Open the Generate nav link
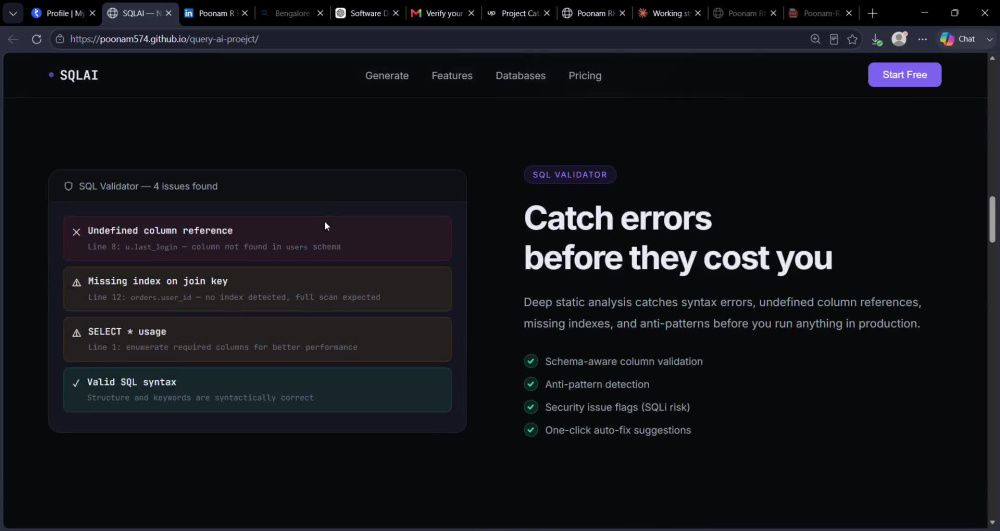The height and width of the screenshot is (531, 1000). pos(386,75)
